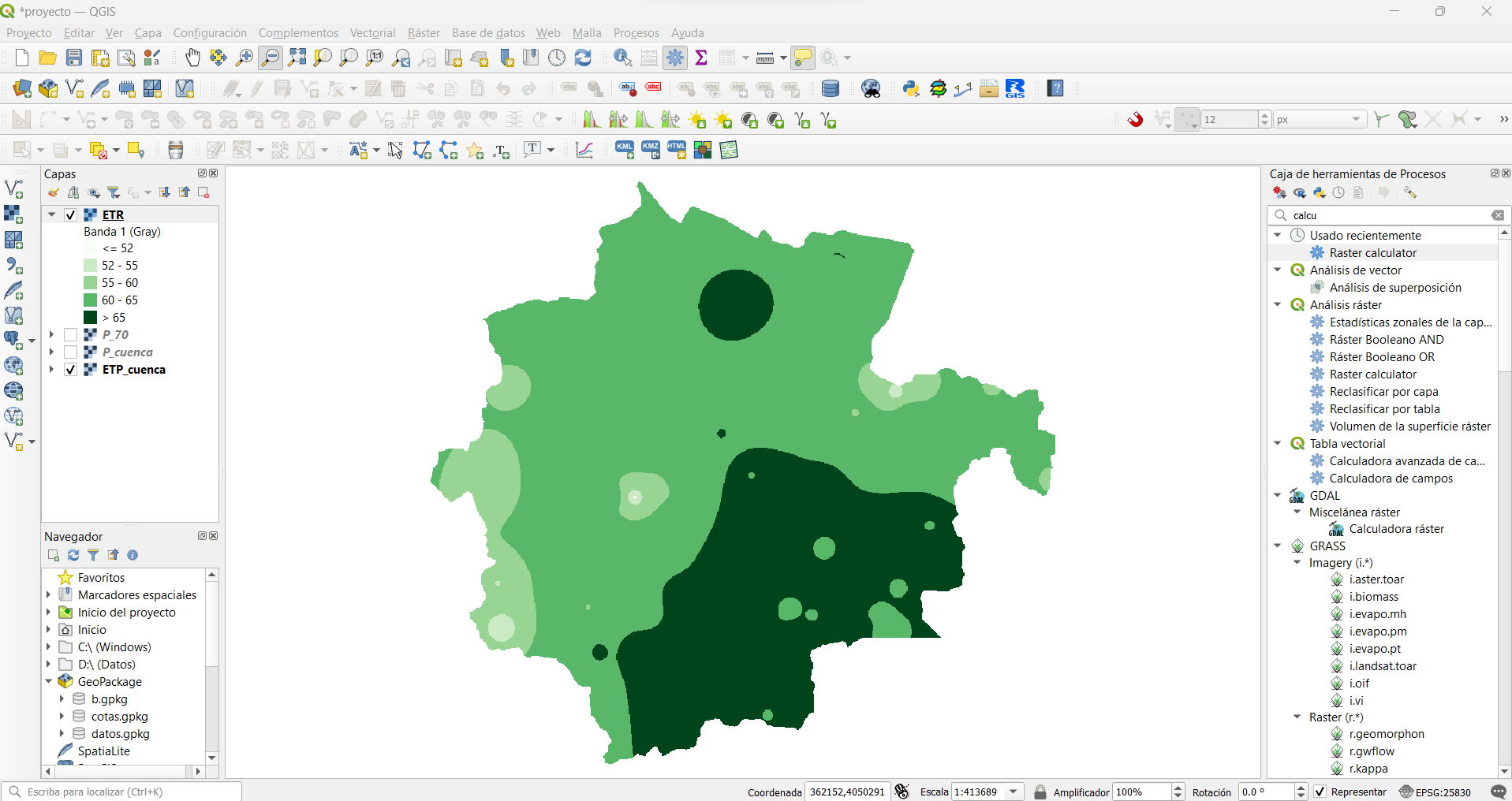Select the dark green > 65 color swatch
The height and width of the screenshot is (801, 1512).
(89, 317)
